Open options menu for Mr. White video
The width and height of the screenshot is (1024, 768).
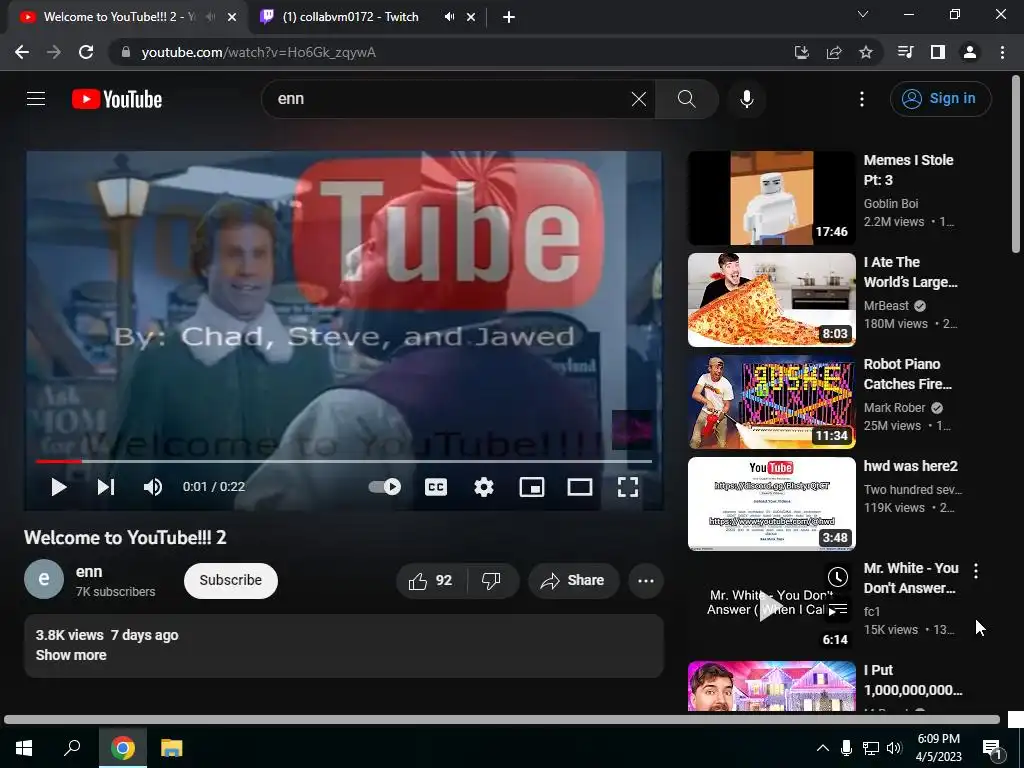pyautogui.click(x=976, y=571)
